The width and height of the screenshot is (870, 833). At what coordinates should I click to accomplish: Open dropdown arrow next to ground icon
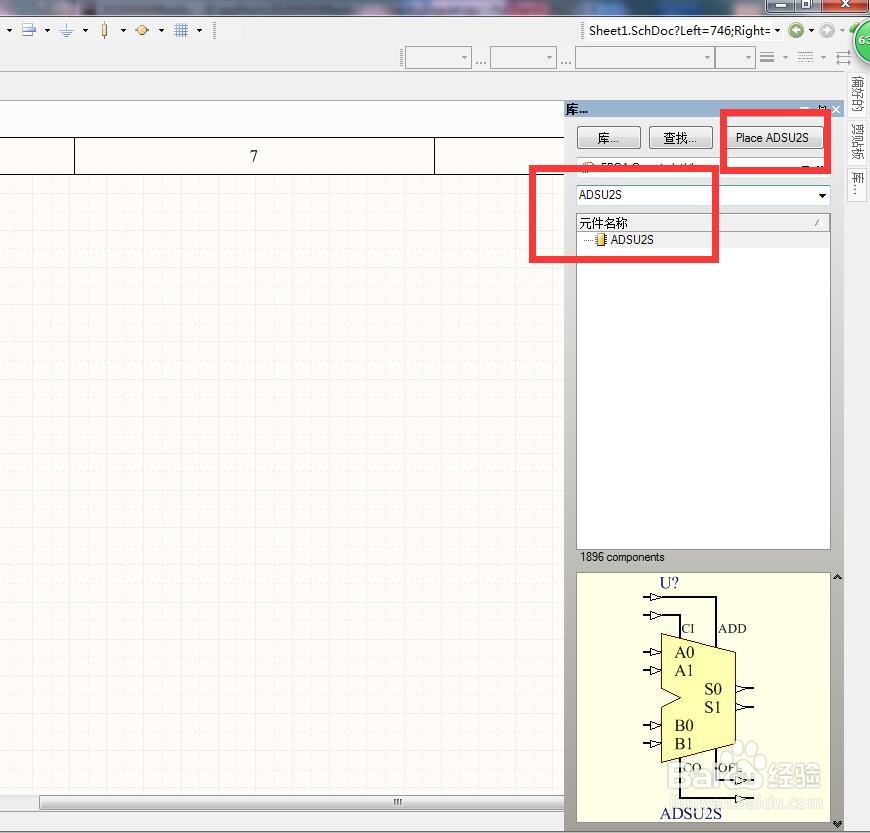click(x=85, y=31)
